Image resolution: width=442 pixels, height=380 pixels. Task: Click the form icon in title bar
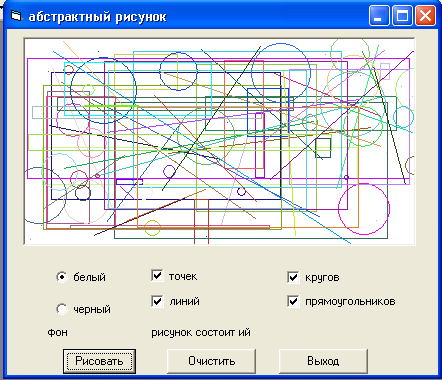[16, 15]
